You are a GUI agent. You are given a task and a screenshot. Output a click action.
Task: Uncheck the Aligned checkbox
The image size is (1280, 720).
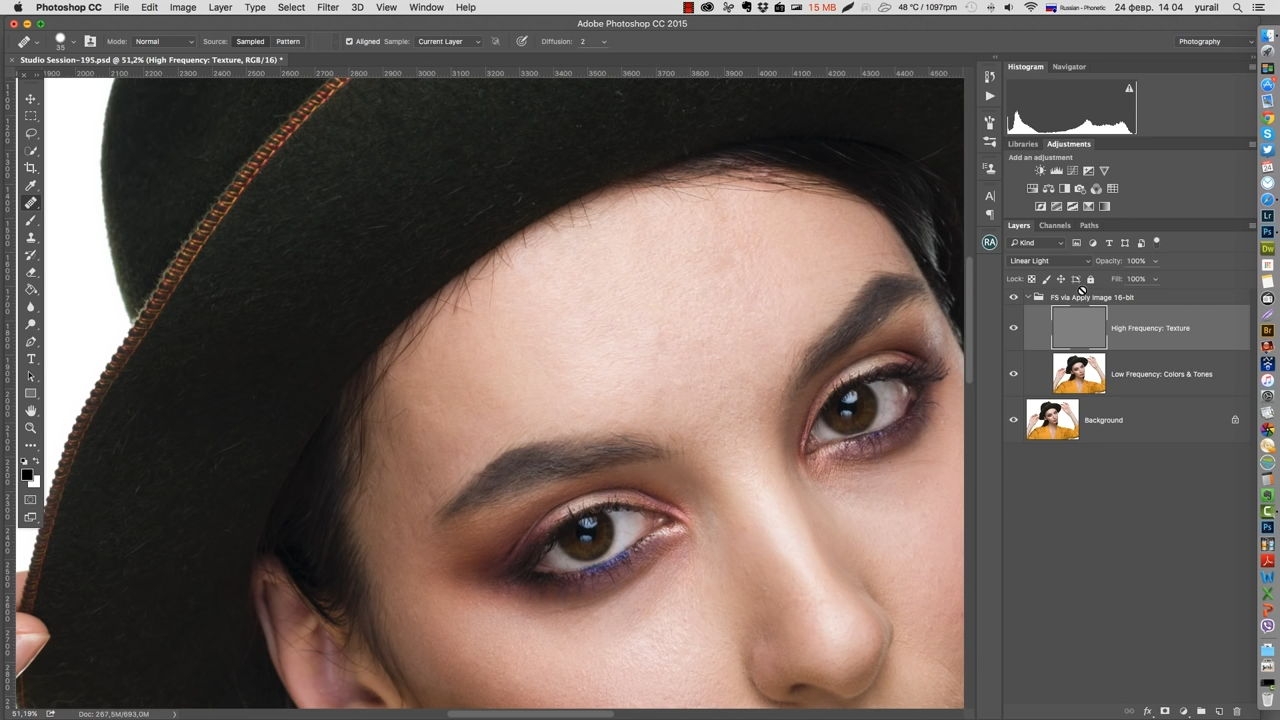349,42
